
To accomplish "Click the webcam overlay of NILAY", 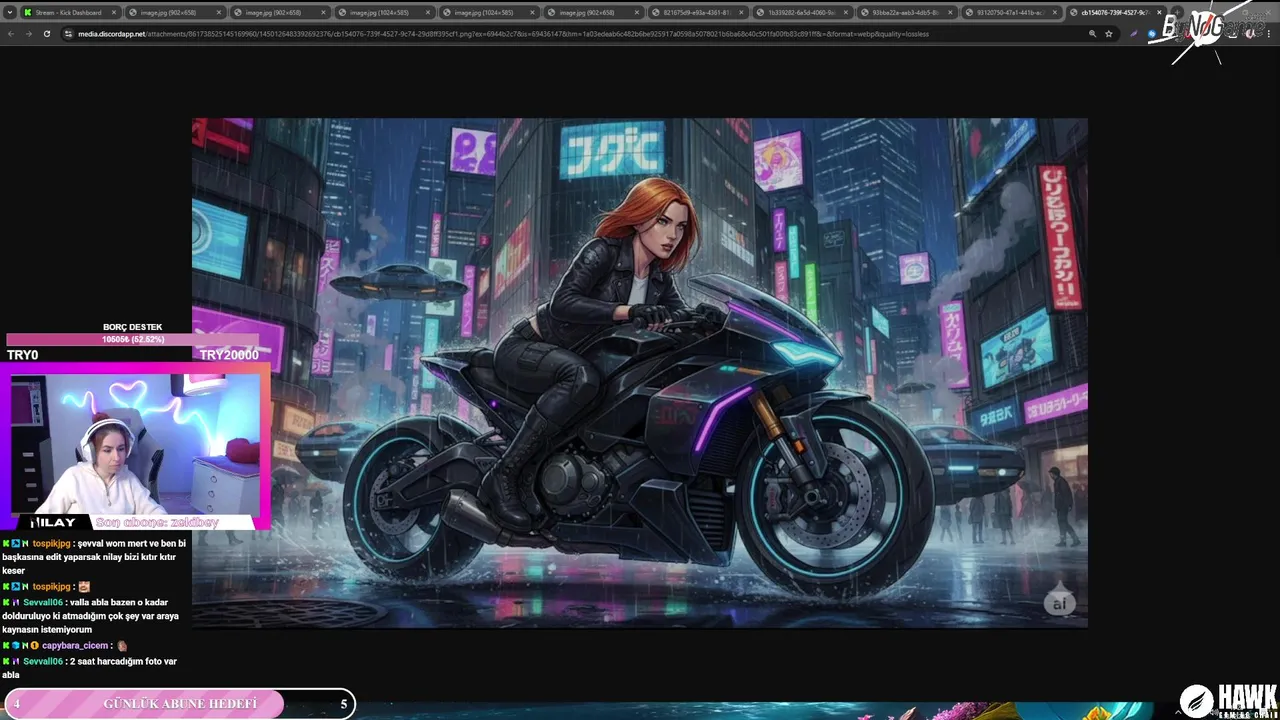I will pos(135,444).
